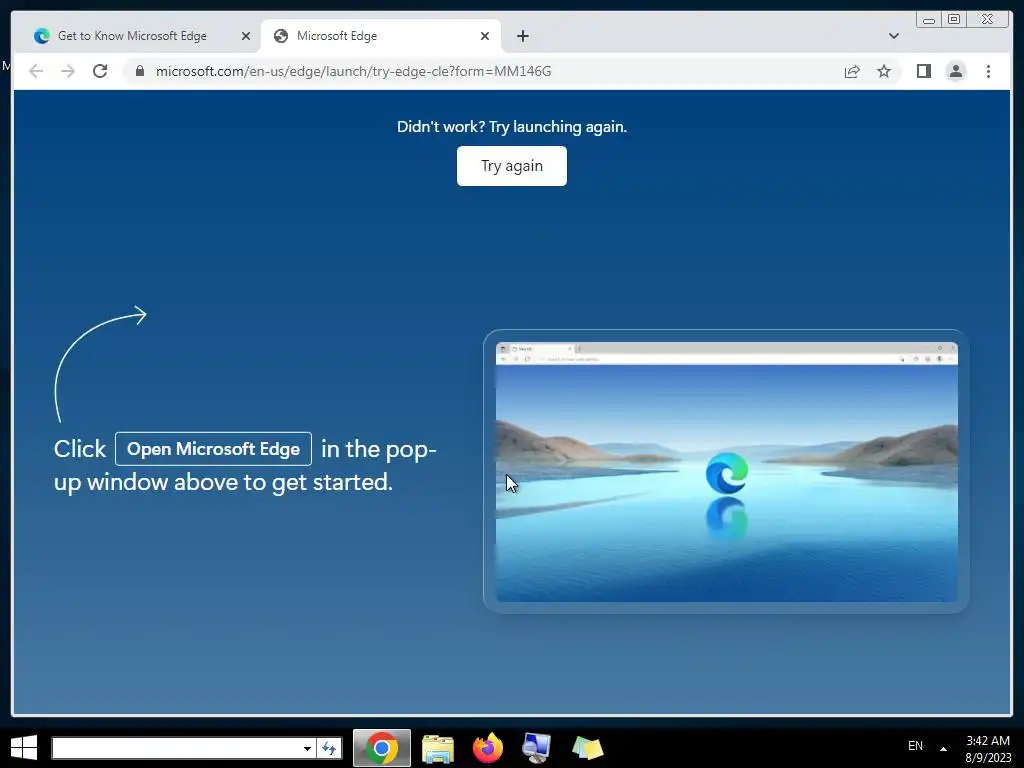1024x768 pixels.
Task: Click the Edge preview image
Action: coord(726,472)
